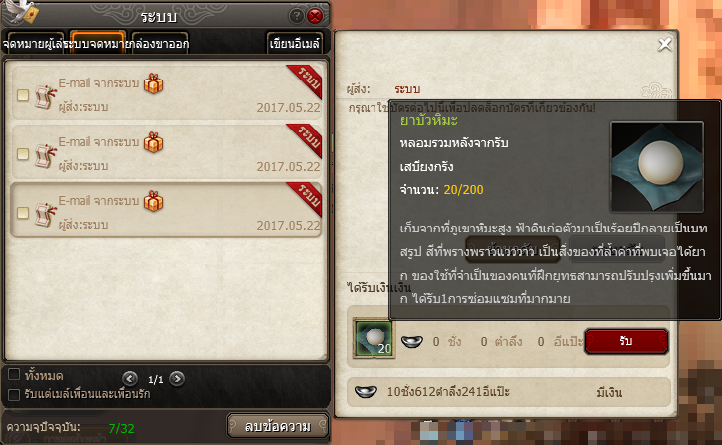
Task: Toggle รับแต่เมล์เพื่อนและเพื่อนรัก checkbox
Action: point(14,394)
